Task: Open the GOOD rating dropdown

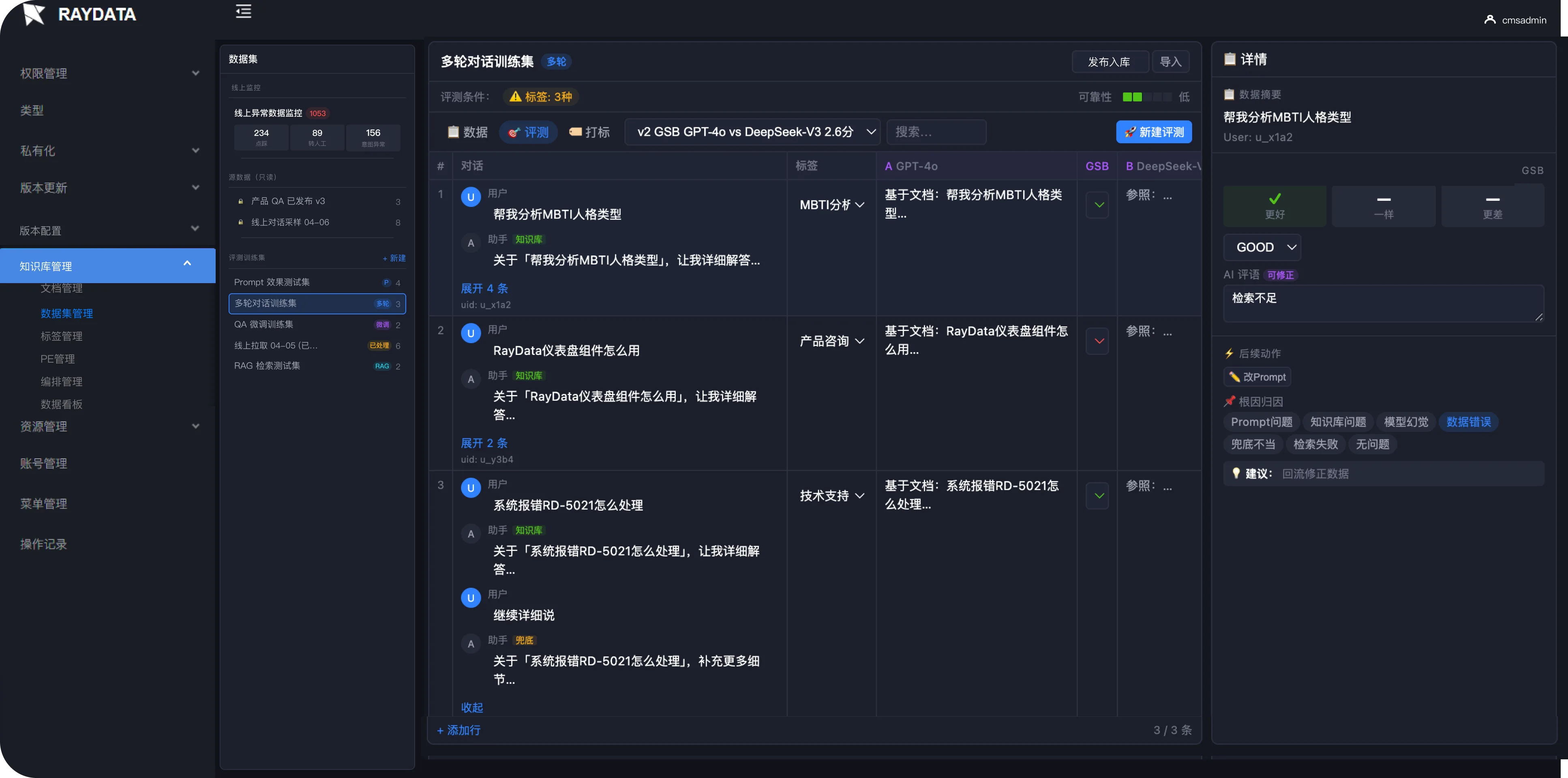Action: point(1262,247)
